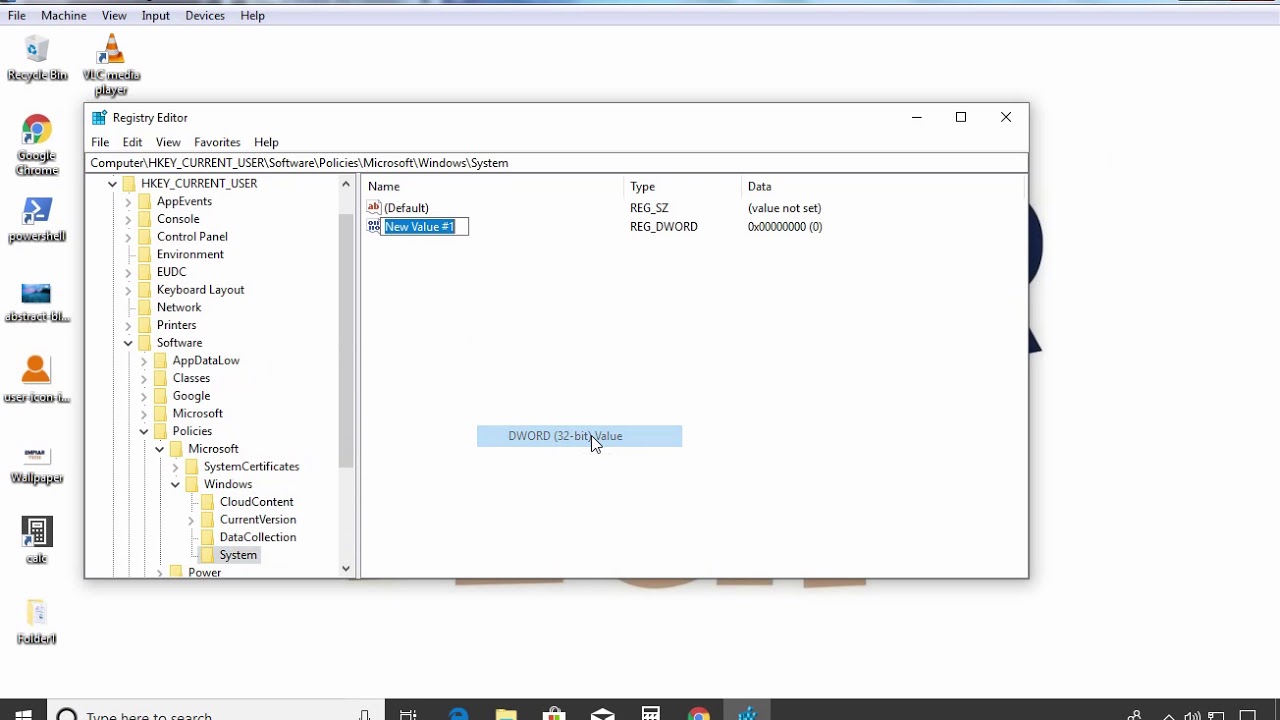Expand the CurrentVersion key
Viewport: 1280px width, 720px height.
pos(191,520)
